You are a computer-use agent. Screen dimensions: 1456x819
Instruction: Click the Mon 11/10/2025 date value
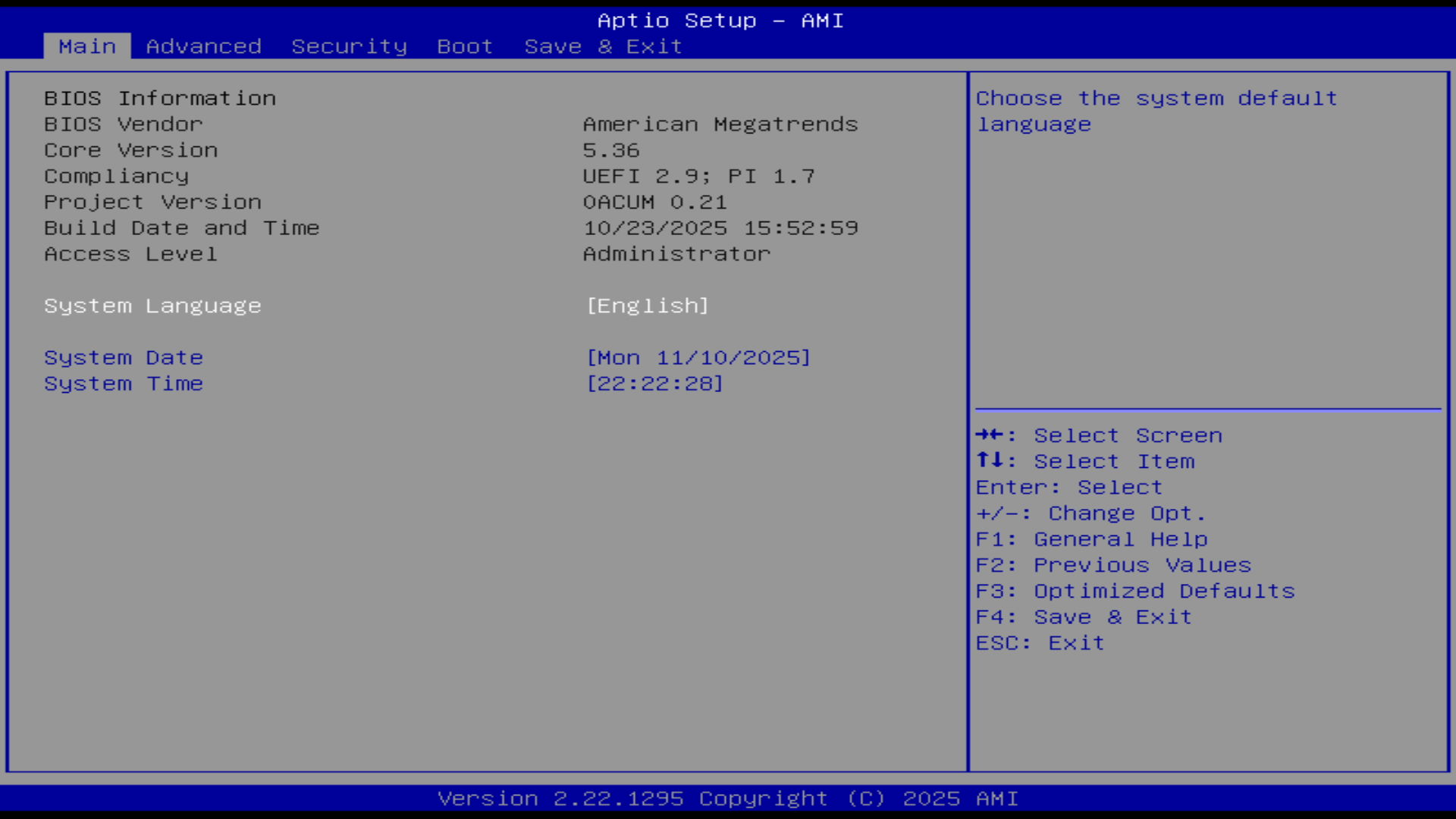(699, 357)
